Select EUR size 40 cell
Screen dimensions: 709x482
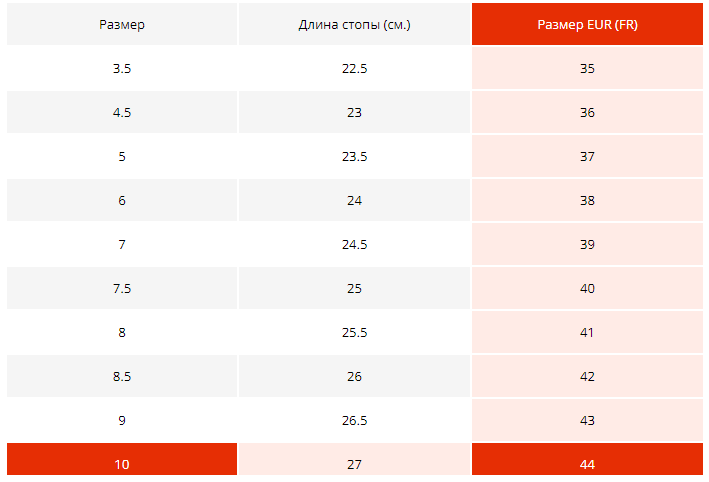[587, 289]
